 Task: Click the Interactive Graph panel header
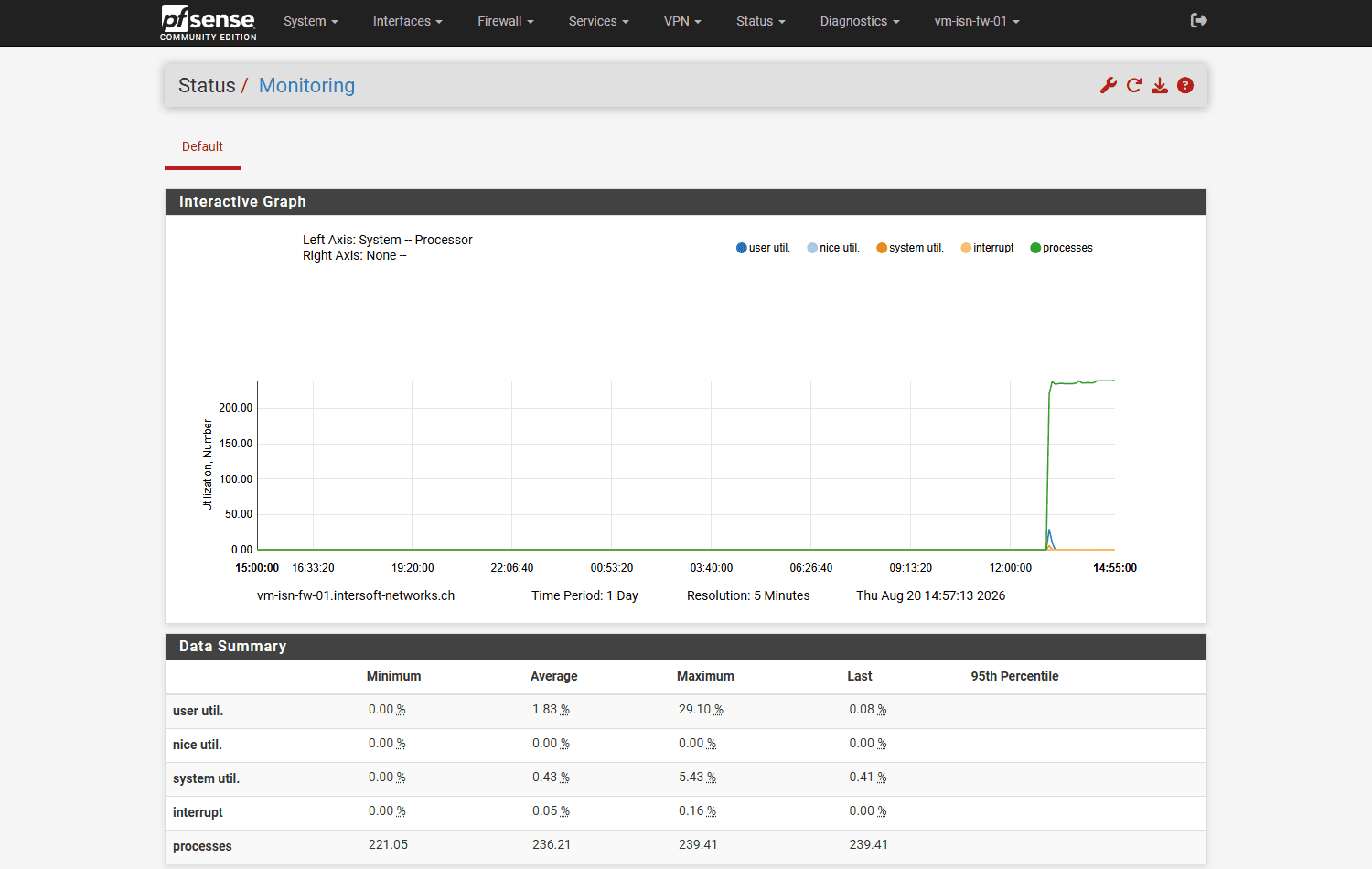tap(686, 202)
